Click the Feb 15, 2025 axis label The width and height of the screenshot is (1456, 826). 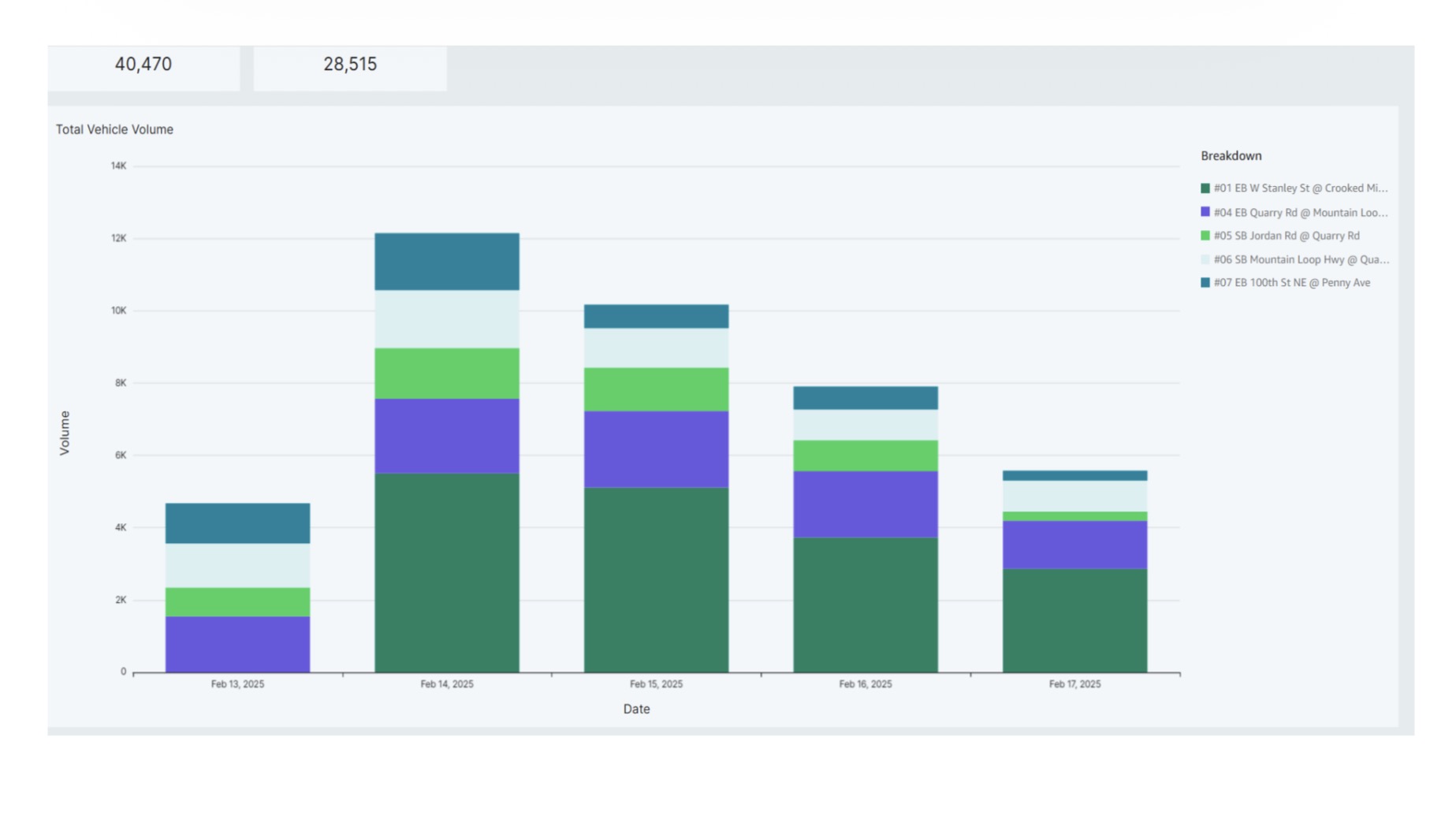pyautogui.click(x=656, y=684)
